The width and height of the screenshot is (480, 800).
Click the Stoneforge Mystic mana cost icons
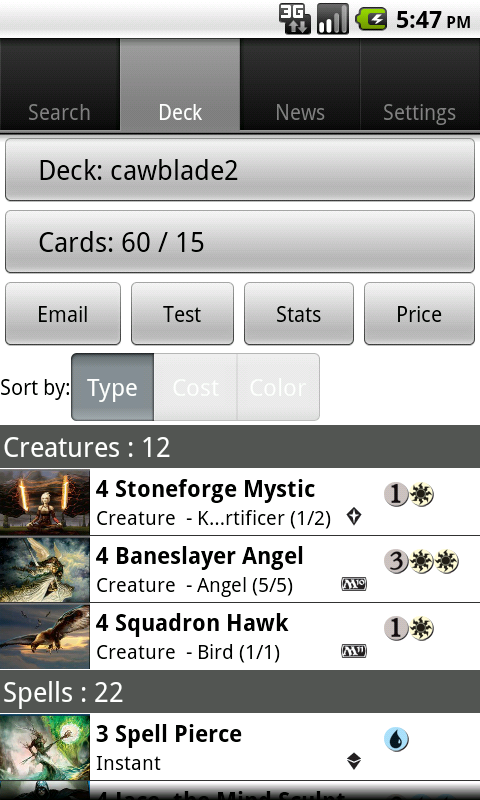409,494
